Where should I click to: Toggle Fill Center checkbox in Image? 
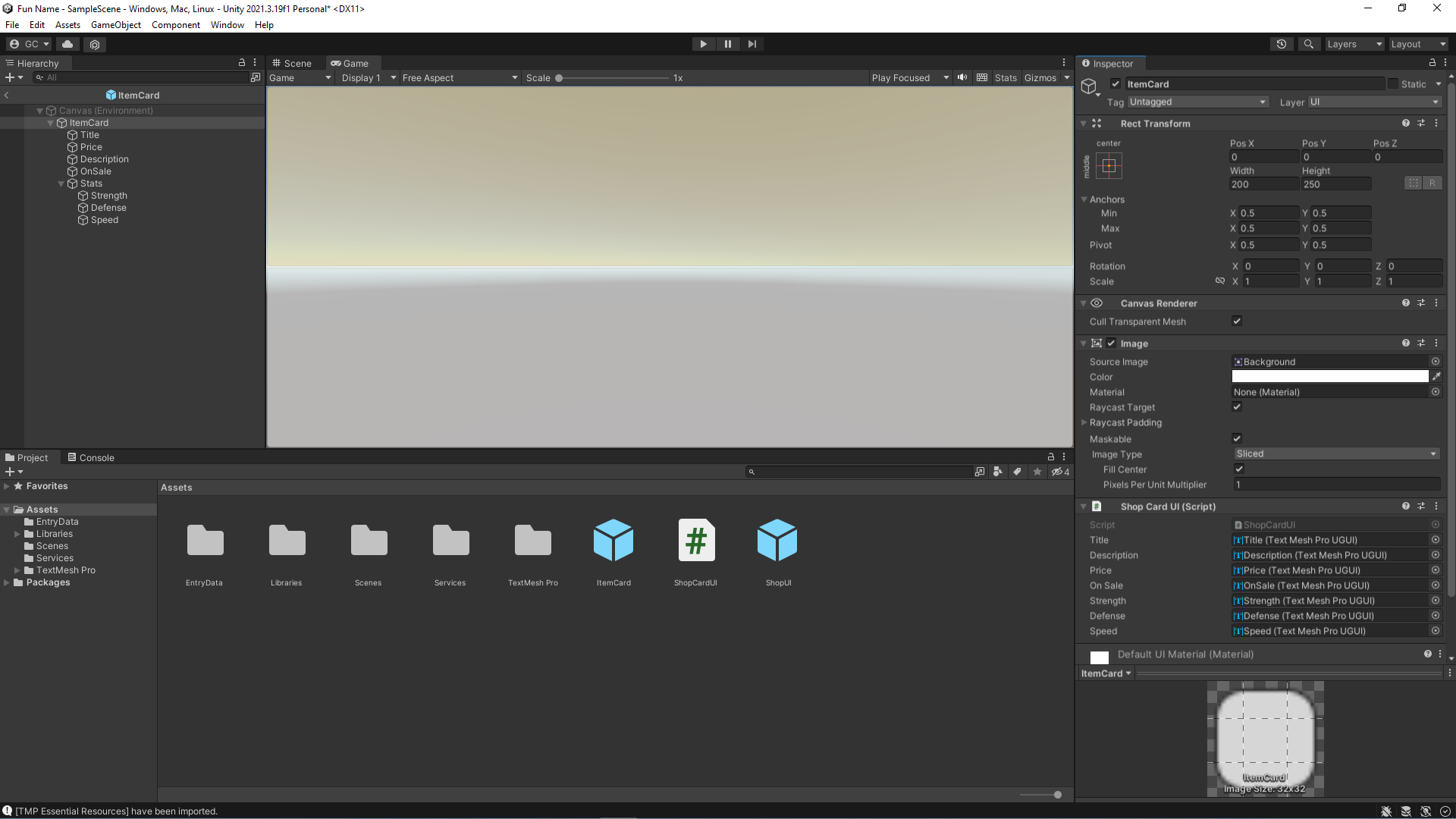[1237, 469]
